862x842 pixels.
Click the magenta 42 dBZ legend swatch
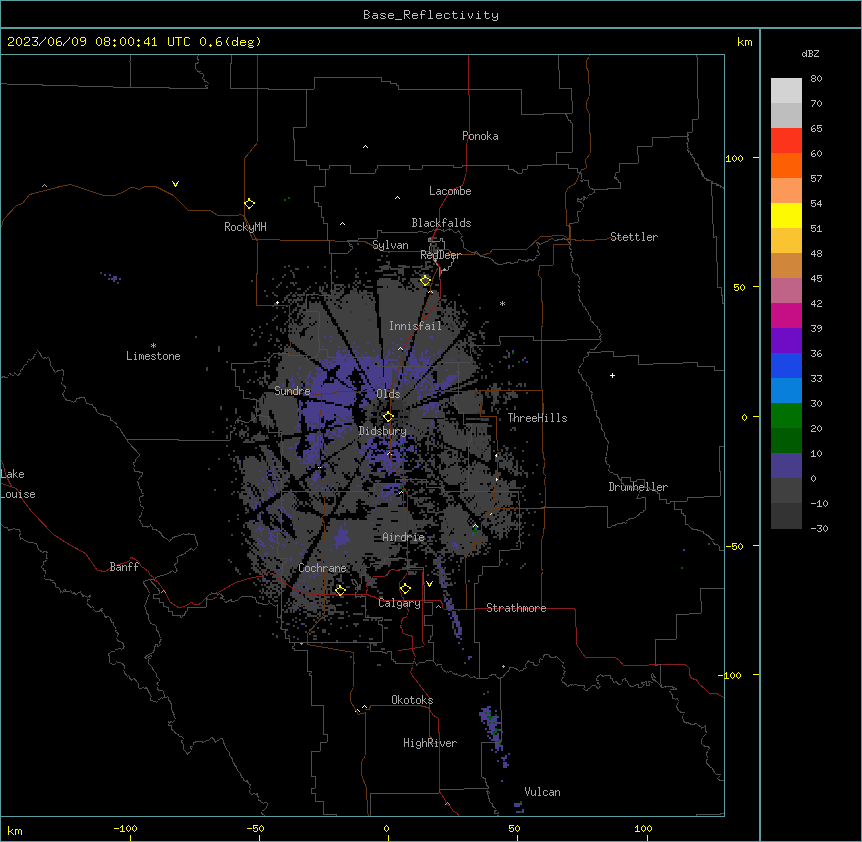click(x=786, y=315)
